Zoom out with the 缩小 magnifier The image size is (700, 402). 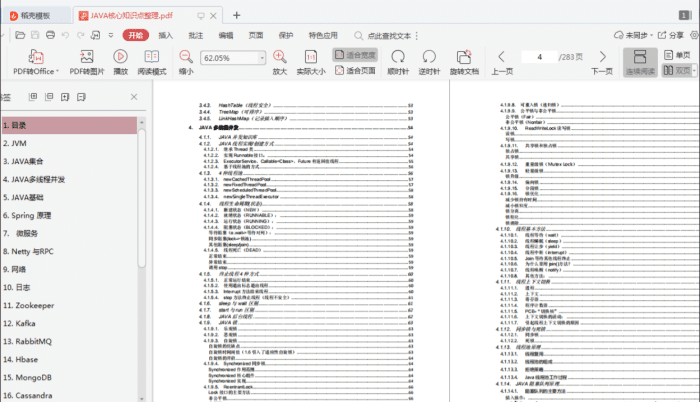click(x=186, y=62)
